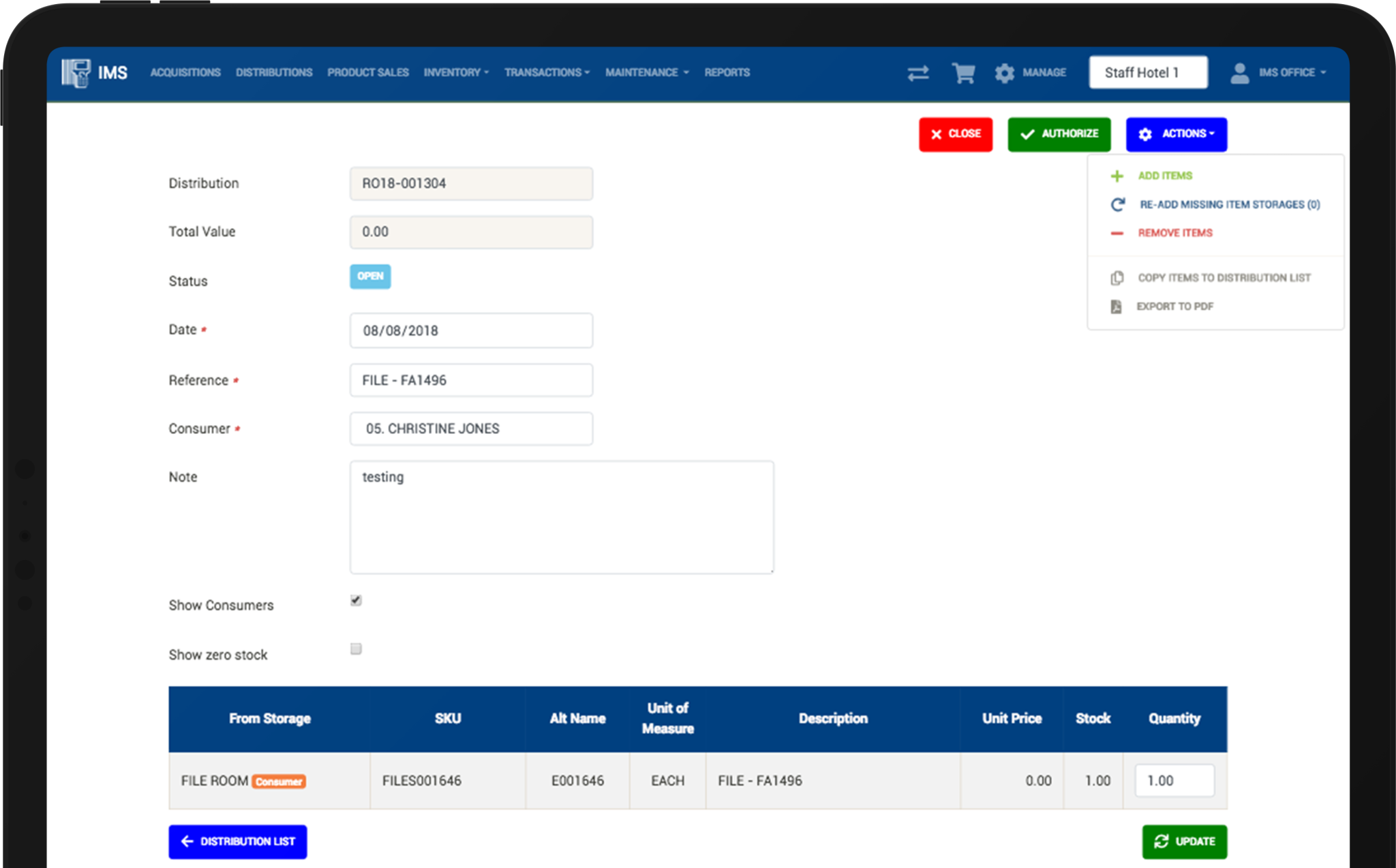Click the orange Consumer badge on FILE ROOM
Viewport: 1396px width, 868px height.
click(x=279, y=781)
